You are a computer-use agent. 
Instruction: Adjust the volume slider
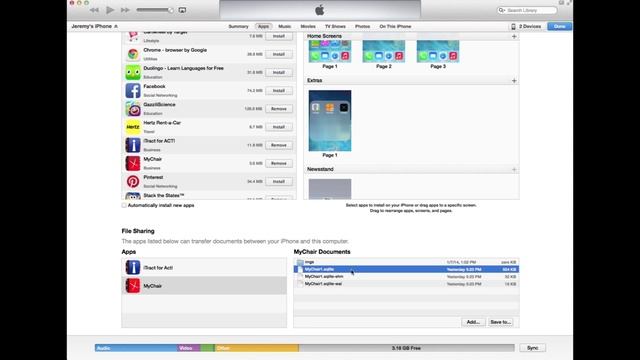[154, 10]
